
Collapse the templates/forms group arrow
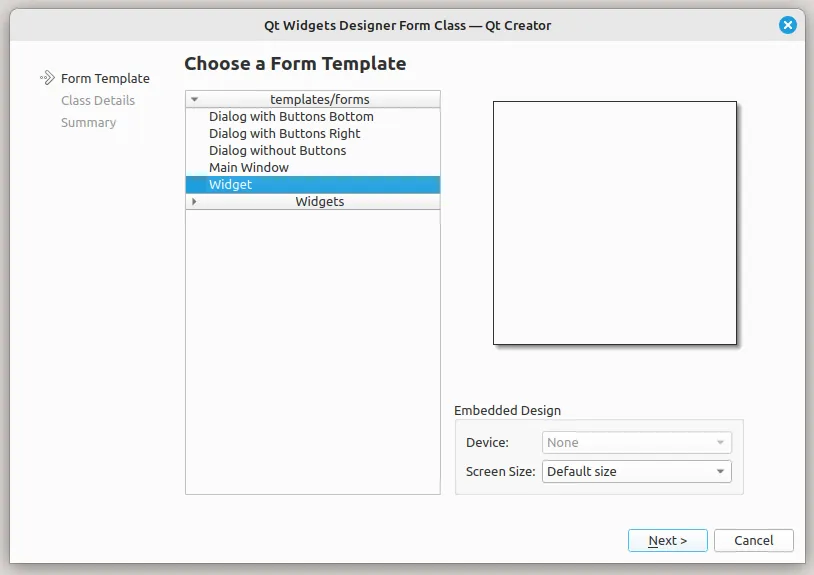(195, 99)
